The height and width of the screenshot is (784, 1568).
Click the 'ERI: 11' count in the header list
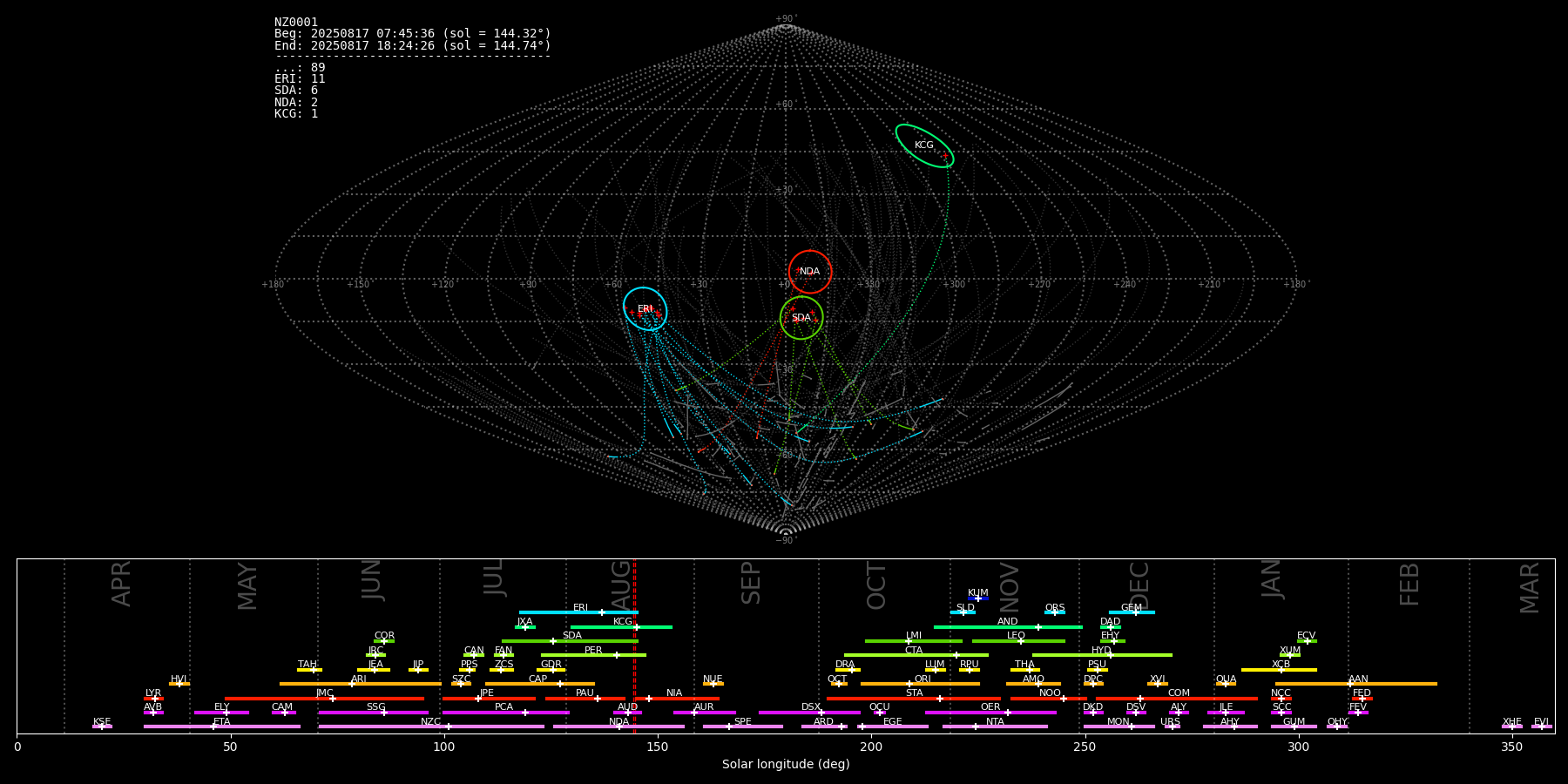coord(300,79)
